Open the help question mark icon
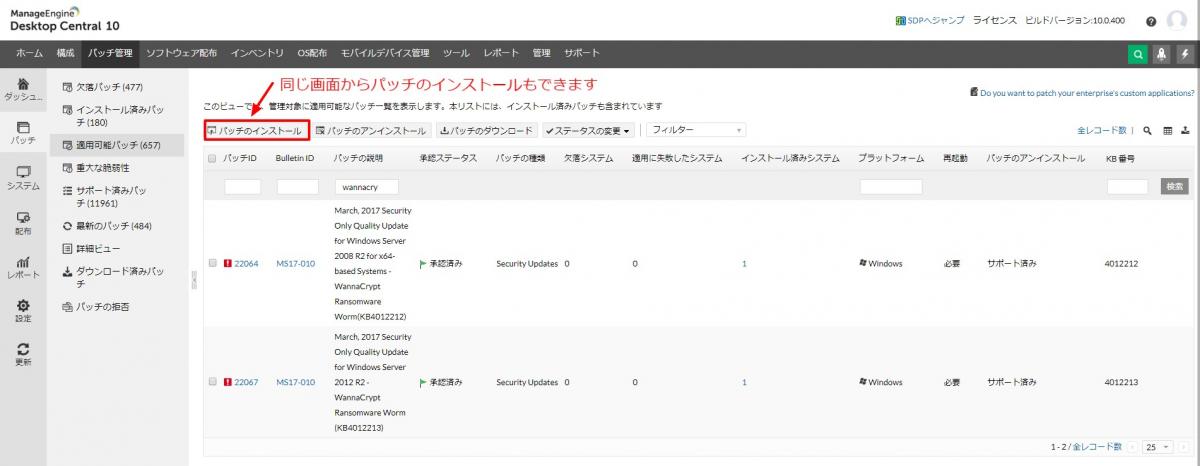The image size is (1200, 466). coord(1151,21)
